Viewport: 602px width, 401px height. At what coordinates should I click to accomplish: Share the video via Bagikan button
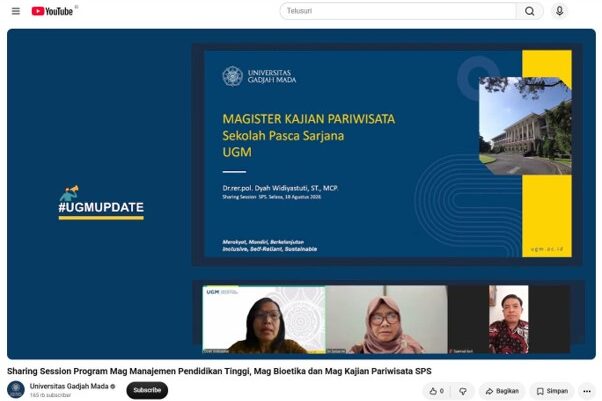502,391
